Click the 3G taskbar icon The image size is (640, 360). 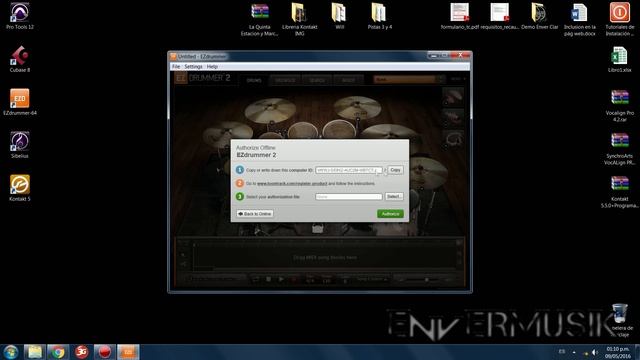tap(81, 352)
